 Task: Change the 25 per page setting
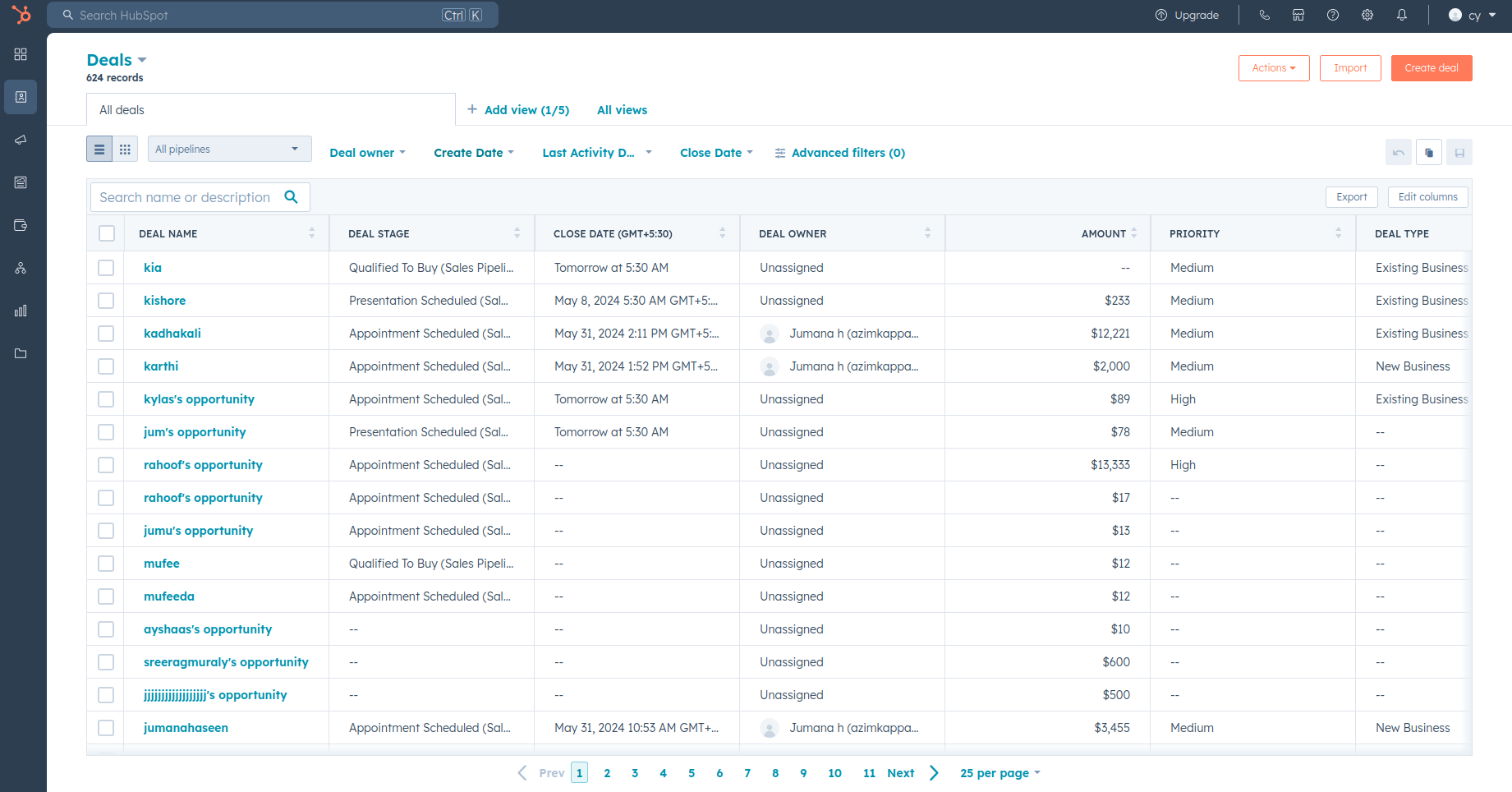(1000, 773)
